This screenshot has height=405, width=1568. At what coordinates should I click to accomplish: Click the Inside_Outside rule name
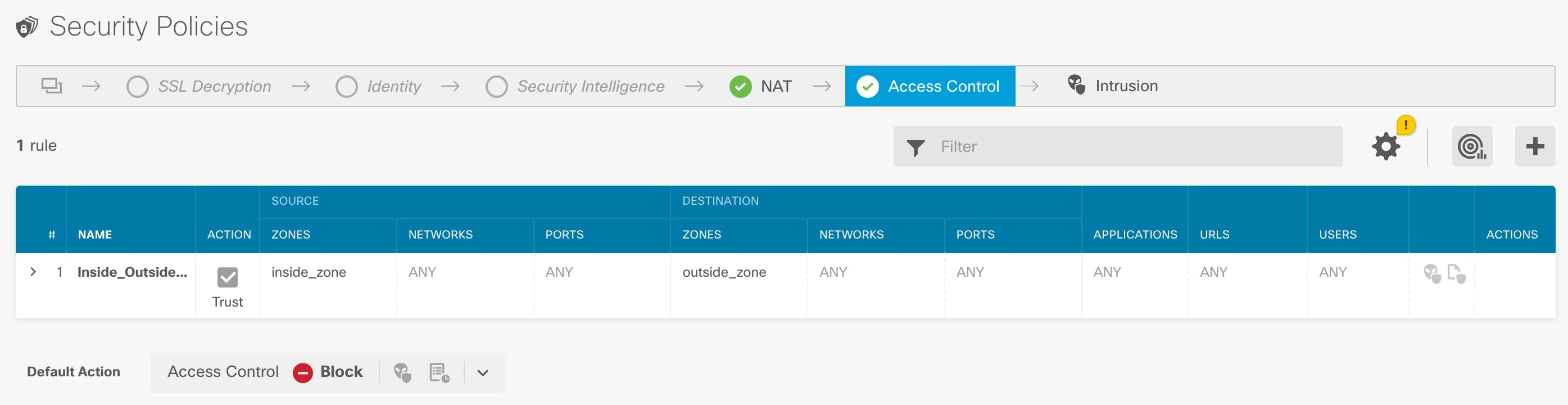tap(132, 272)
